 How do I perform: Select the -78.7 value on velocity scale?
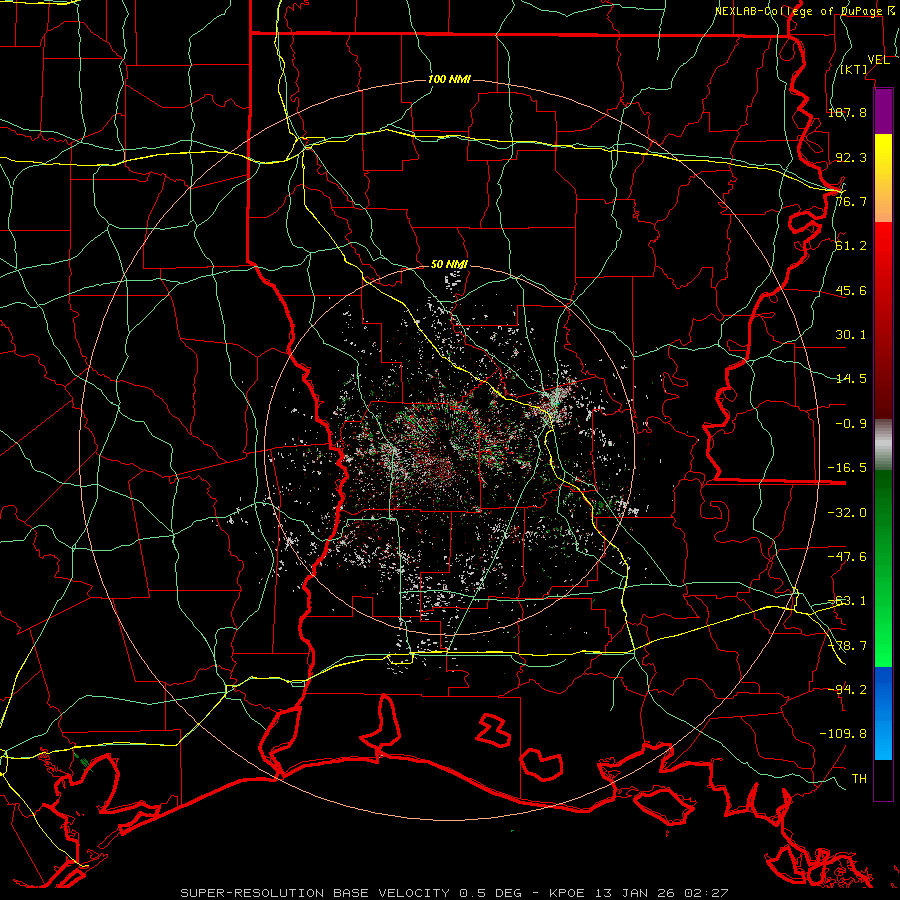pos(847,646)
